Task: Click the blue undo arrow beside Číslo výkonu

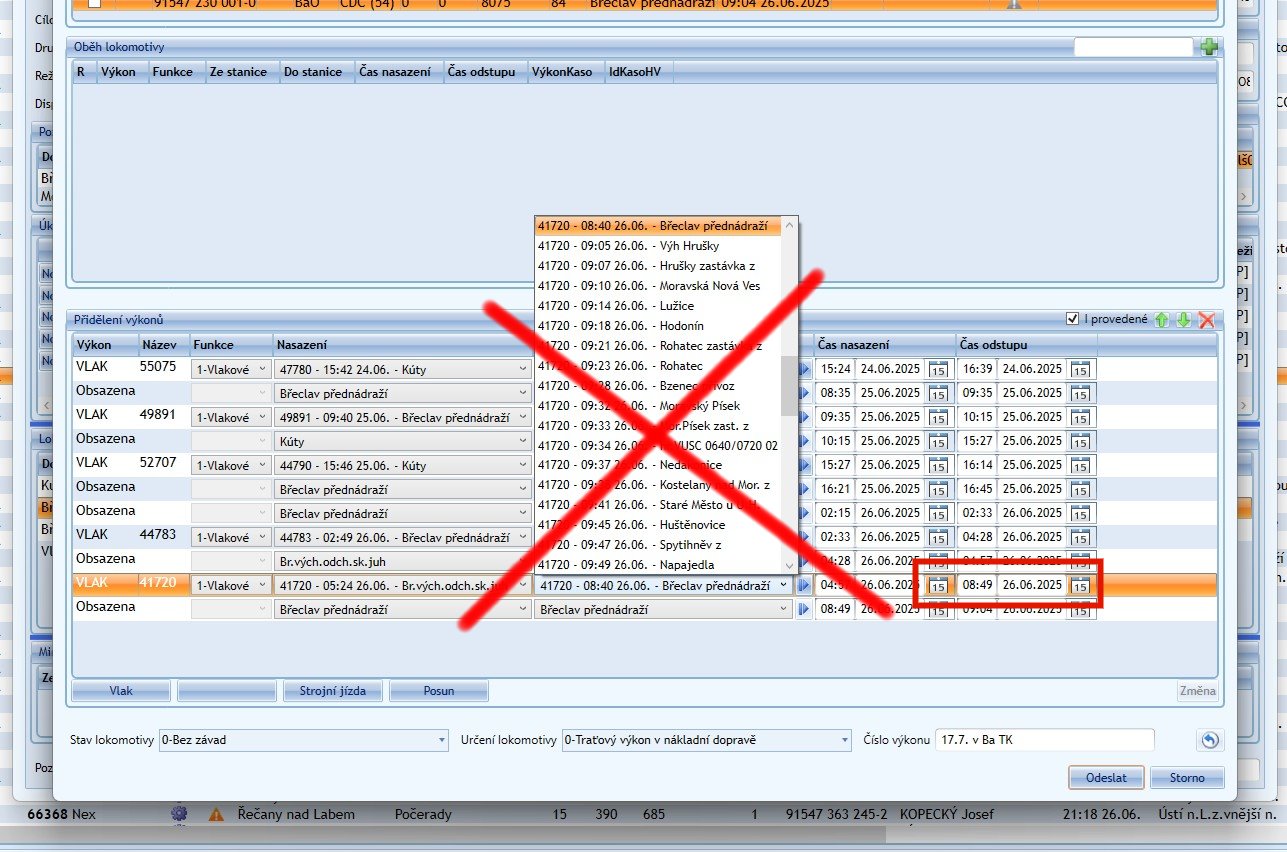Action: click(x=1209, y=741)
